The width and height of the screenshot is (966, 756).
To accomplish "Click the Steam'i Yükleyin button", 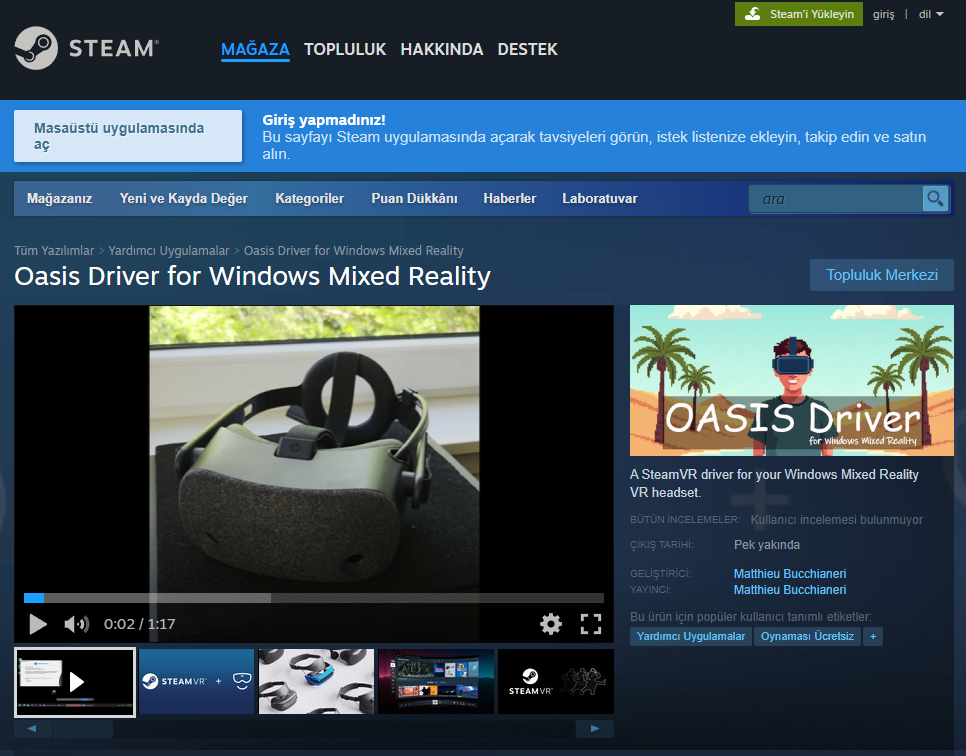I will tap(798, 14).
